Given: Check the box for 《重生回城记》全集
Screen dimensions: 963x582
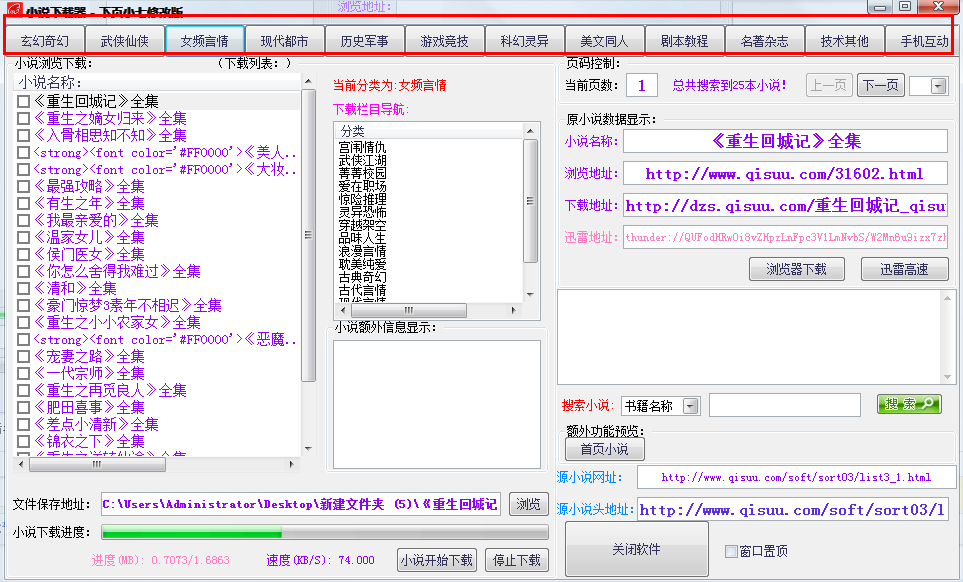Looking at the screenshot, I should coord(23,101).
